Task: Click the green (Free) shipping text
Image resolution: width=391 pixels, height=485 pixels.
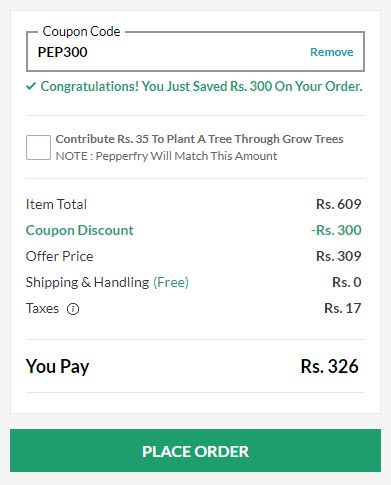Action: pyautogui.click(x=171, y=282)
